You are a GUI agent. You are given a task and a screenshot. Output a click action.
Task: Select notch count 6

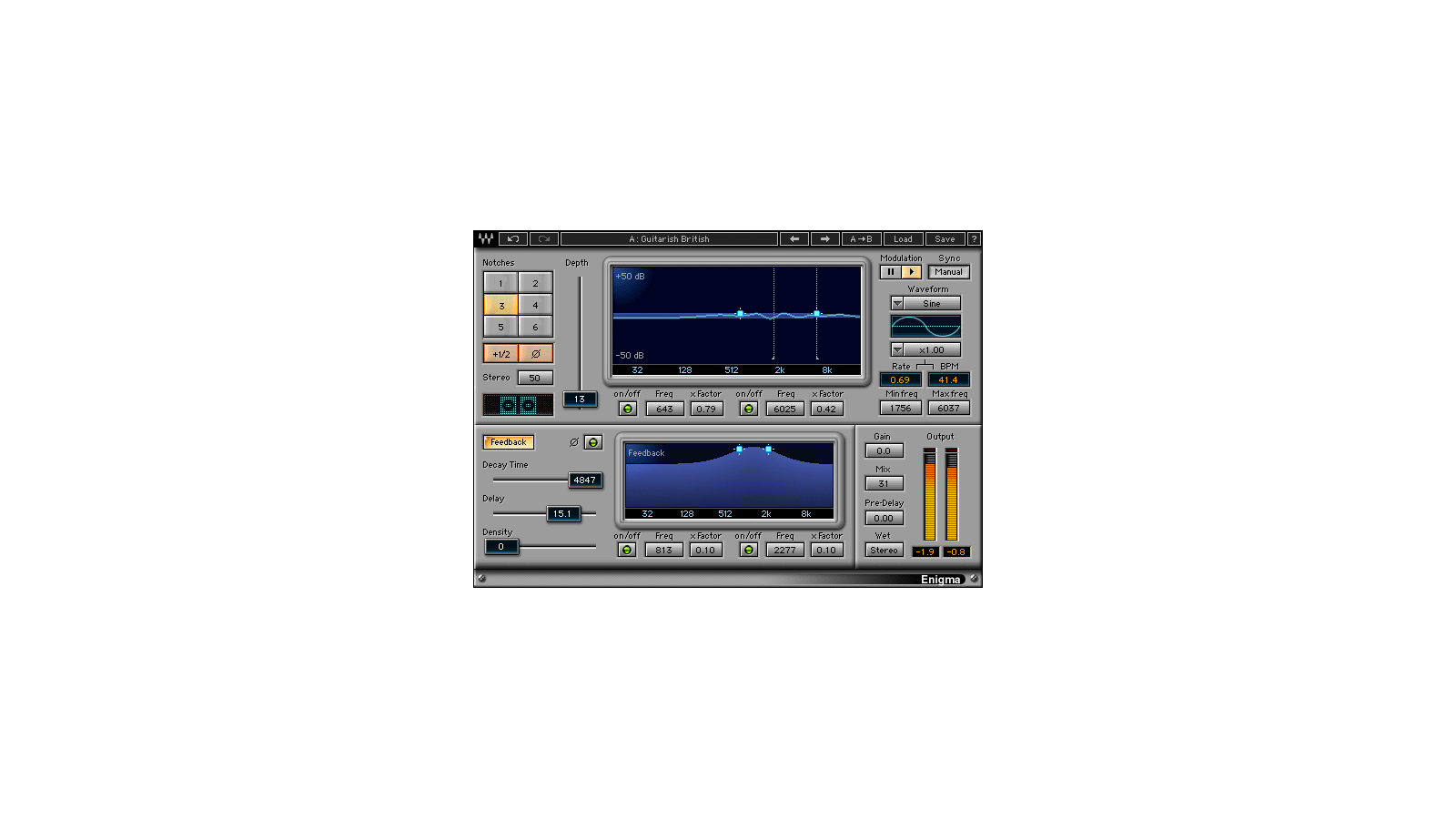[535, 327]
